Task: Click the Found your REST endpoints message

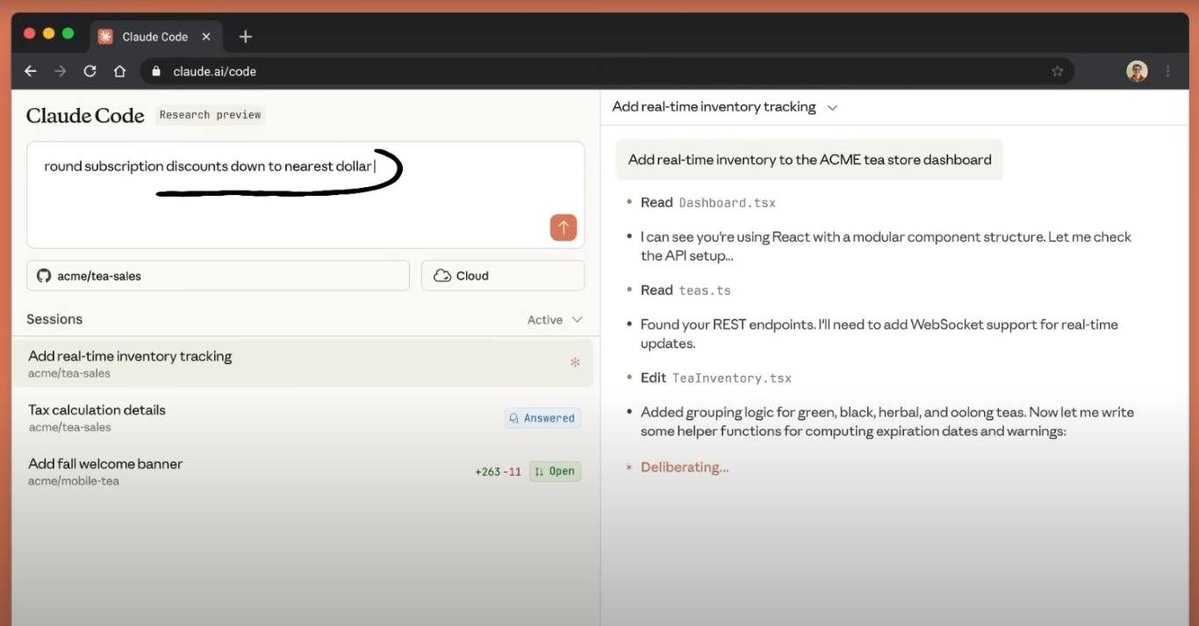Action: click(x=879, y=334)
